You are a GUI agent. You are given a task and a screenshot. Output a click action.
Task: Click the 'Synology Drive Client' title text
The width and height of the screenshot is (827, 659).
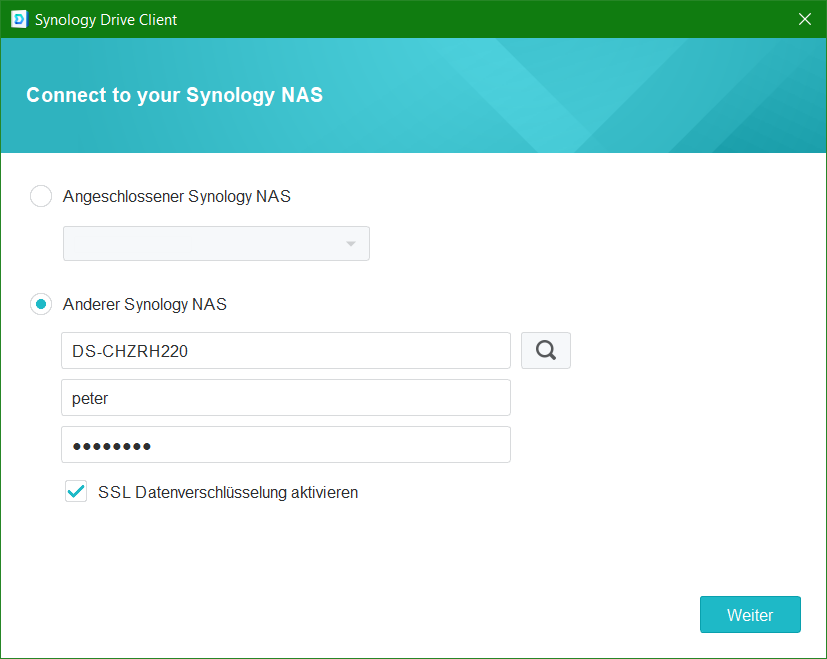pos(106,19)
